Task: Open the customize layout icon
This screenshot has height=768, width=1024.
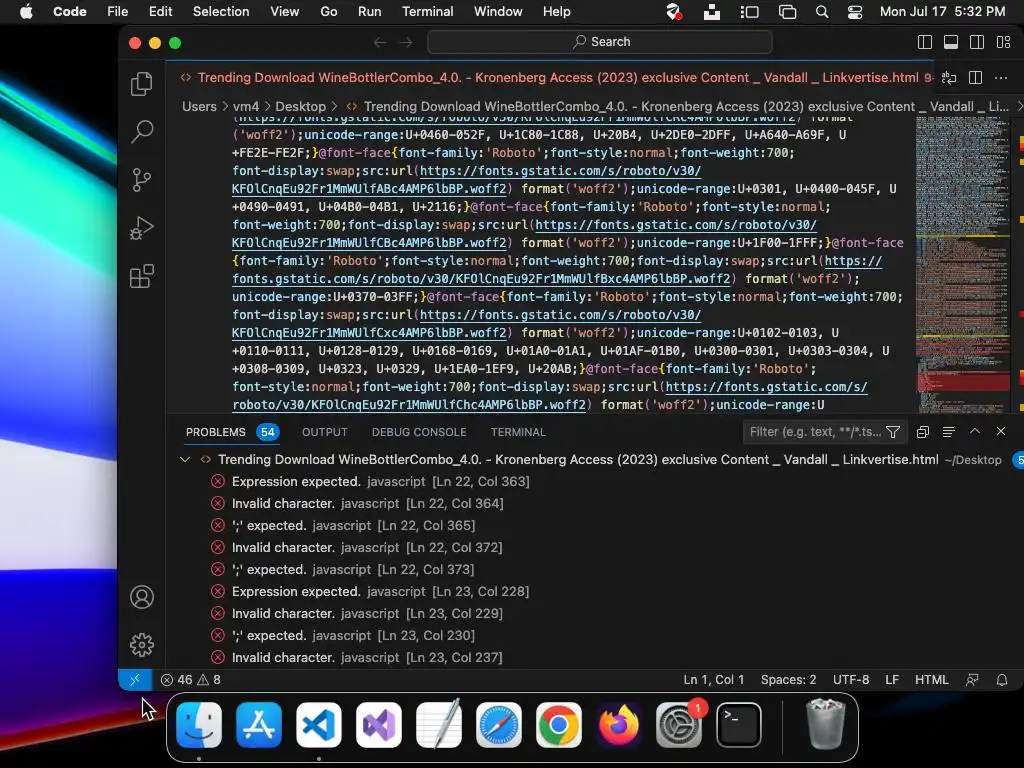Action: click(x=1004, y=42)
